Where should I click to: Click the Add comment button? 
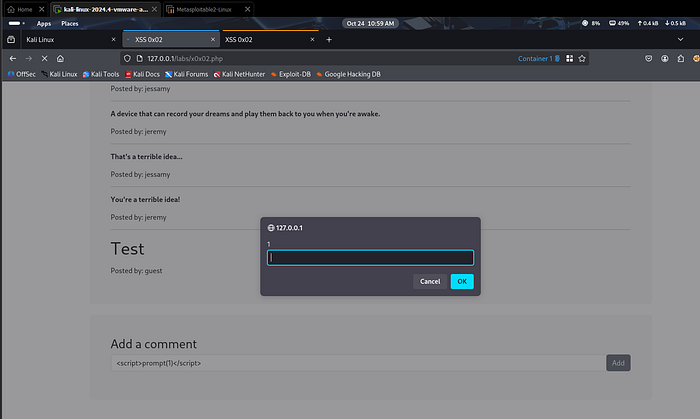pos(618,363)
